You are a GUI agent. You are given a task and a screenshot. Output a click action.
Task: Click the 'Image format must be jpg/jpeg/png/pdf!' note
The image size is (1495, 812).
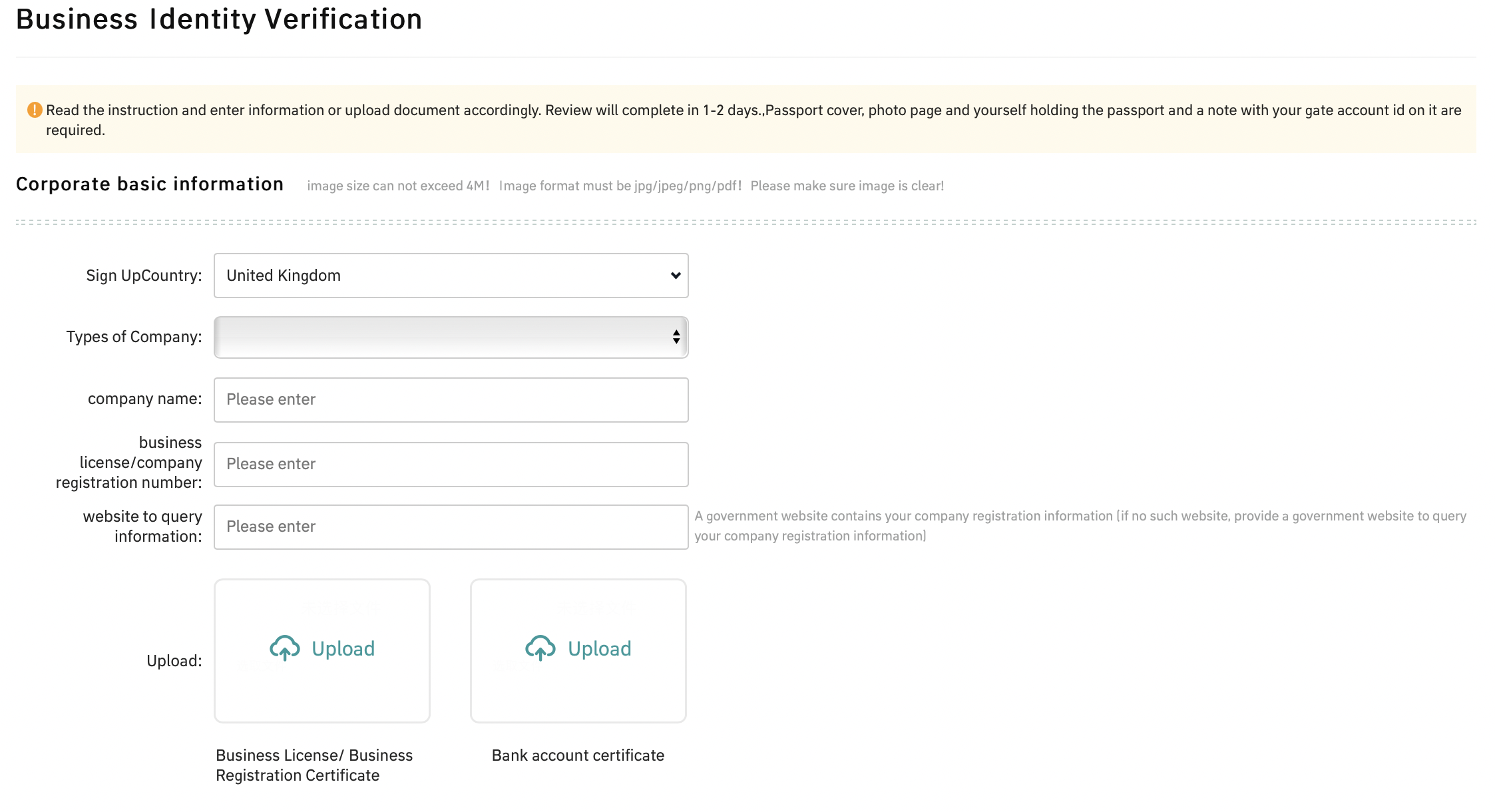pyautogui.click(x=620, y=186)
